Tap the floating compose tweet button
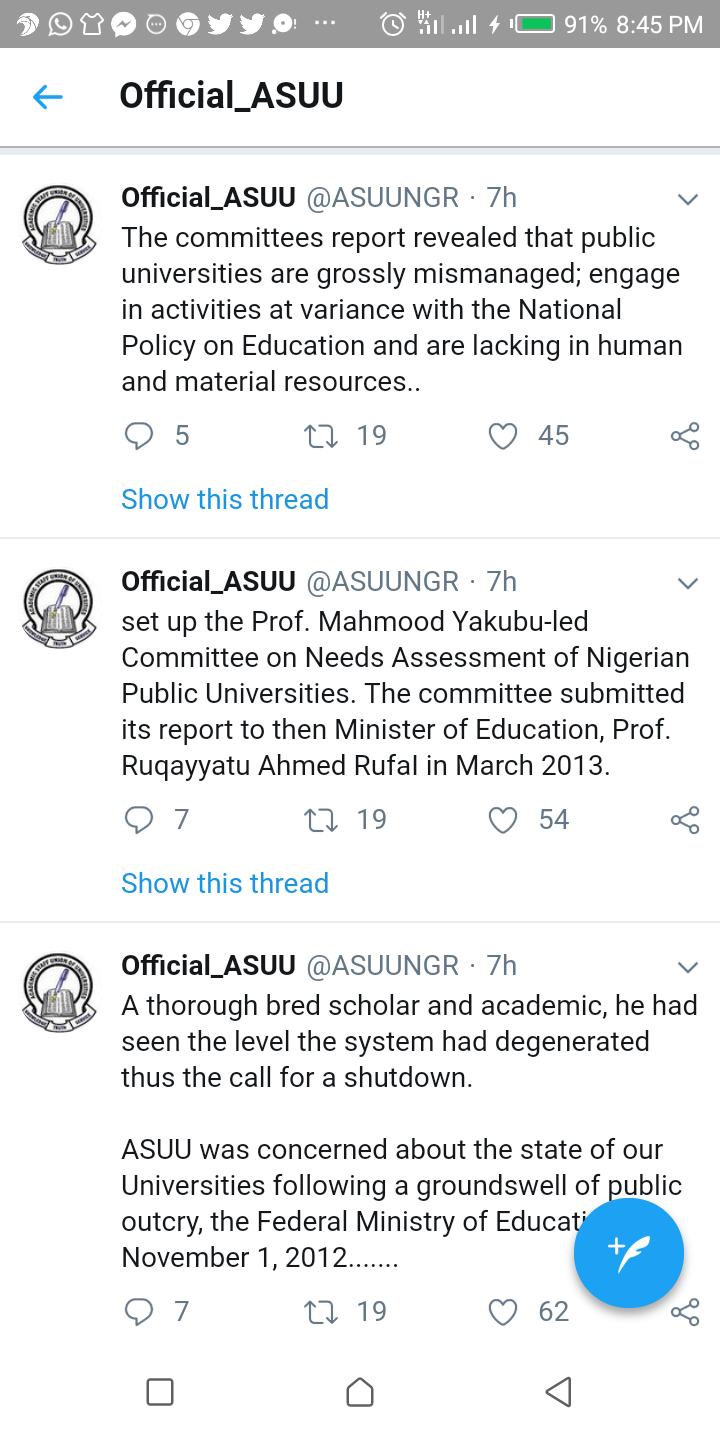 click(x=628, y=1253)
